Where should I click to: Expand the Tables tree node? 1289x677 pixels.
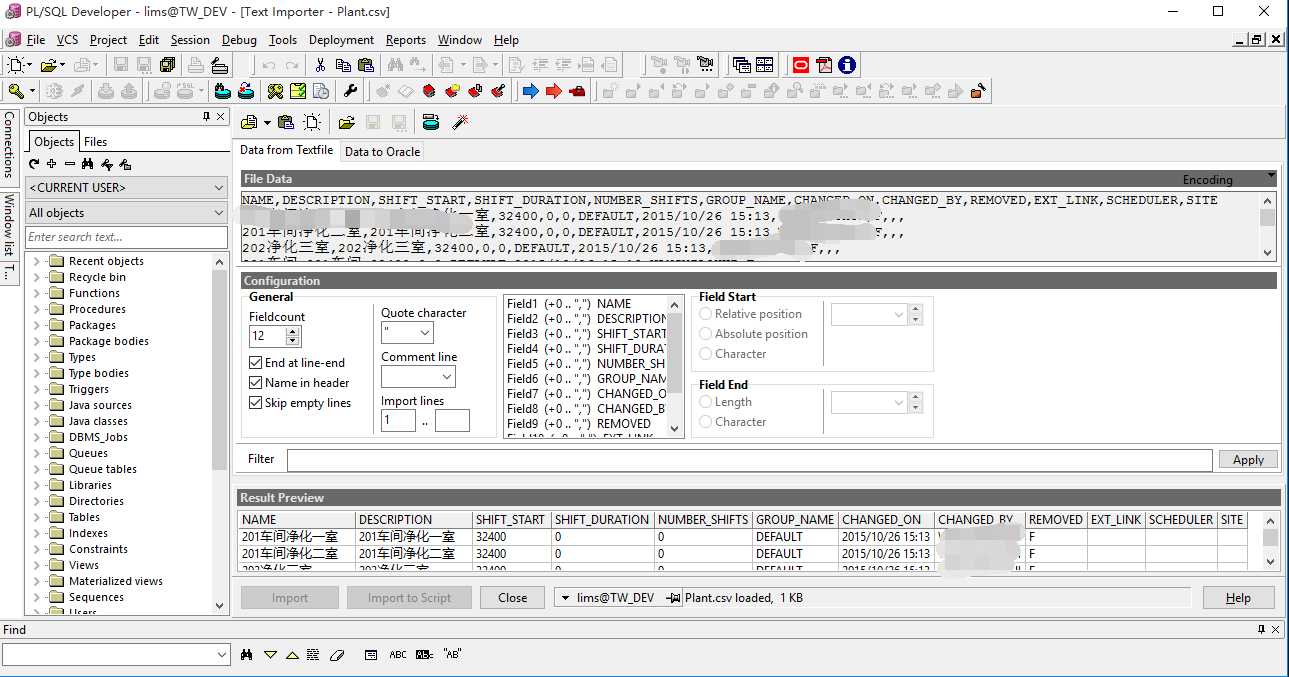point(37,517)
